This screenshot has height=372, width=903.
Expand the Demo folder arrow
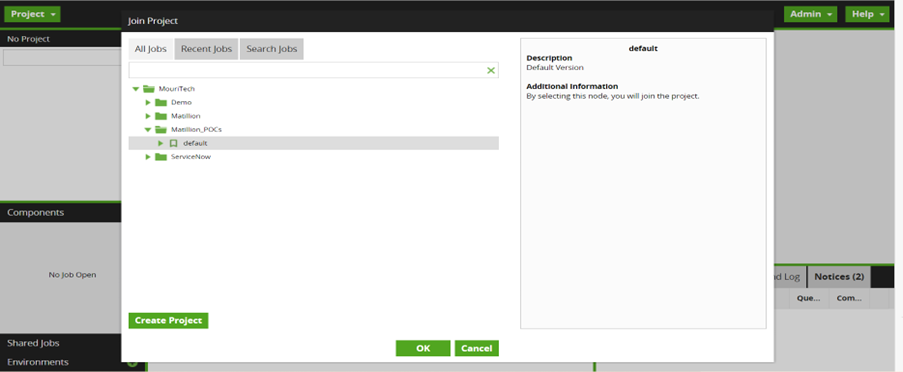148,102
